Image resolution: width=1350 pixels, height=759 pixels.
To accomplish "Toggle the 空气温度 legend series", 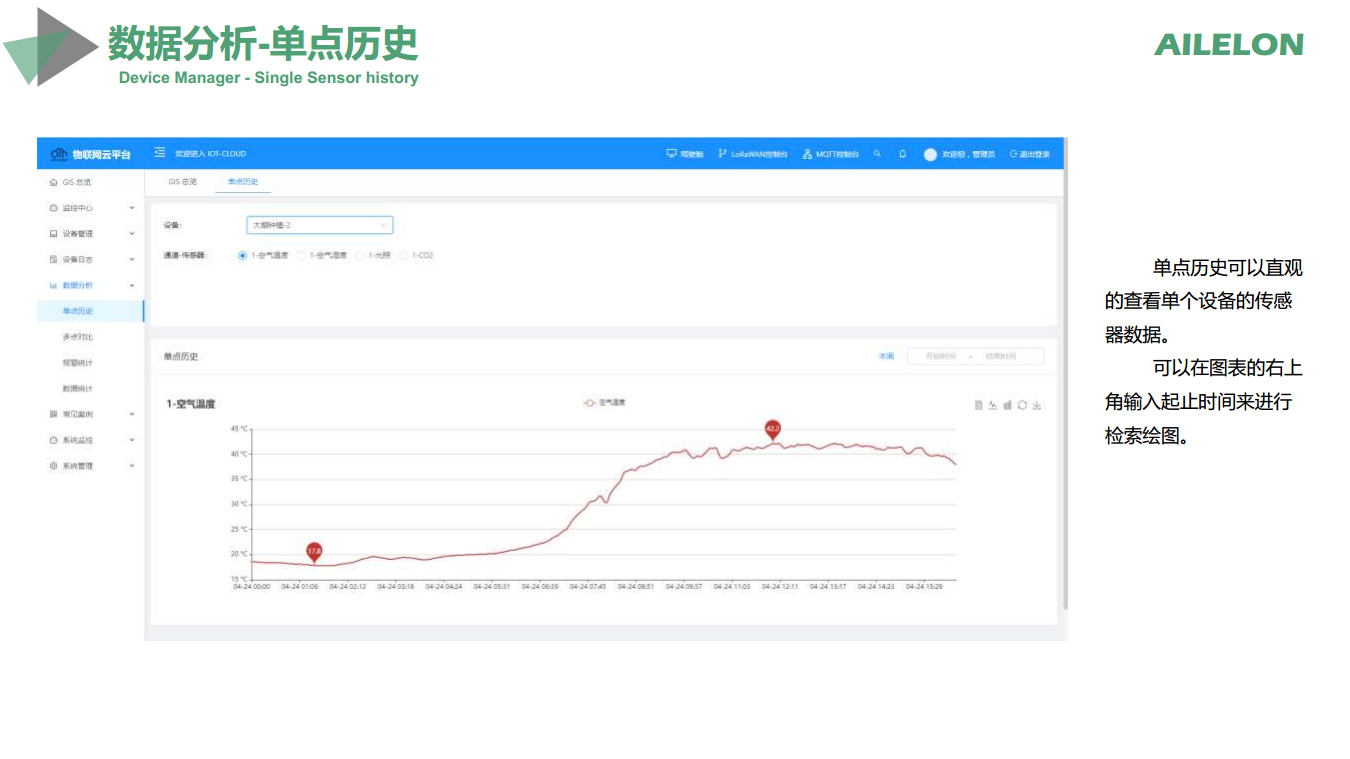I will (604, 402).
